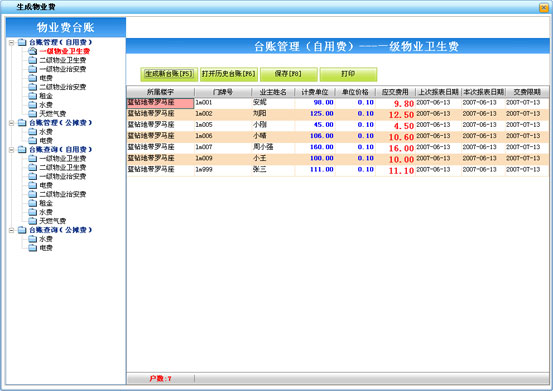Screen dimensions: 553x391
Task: Click folder icon beside 租金 under 台账管理（自用费）
Action: [x=32, y=96]
